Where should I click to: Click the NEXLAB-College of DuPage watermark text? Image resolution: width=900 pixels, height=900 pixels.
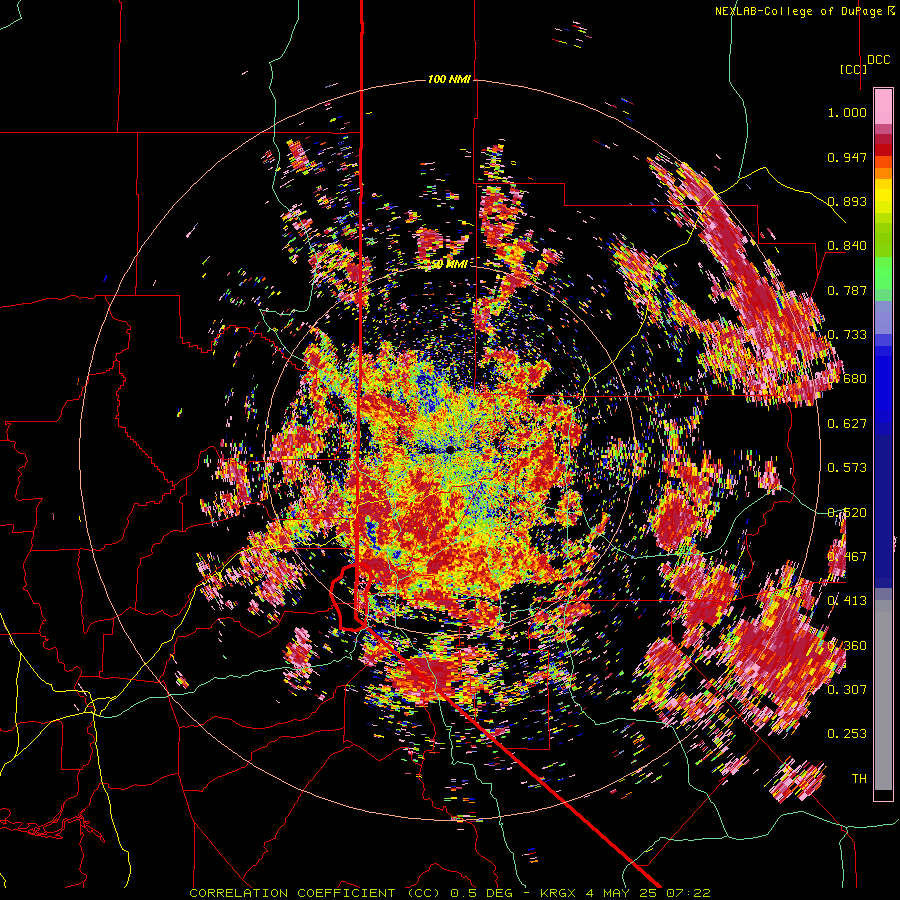pyautogui.click(x=800, y=11)
